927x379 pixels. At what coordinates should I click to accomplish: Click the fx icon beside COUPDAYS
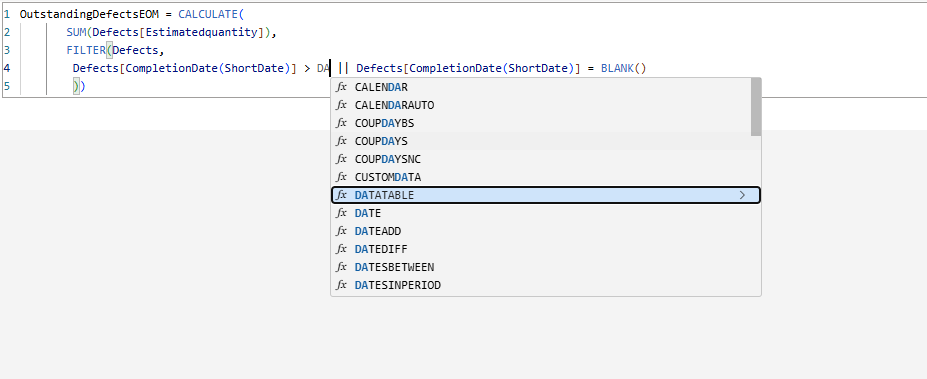click(x=341, y=141)
